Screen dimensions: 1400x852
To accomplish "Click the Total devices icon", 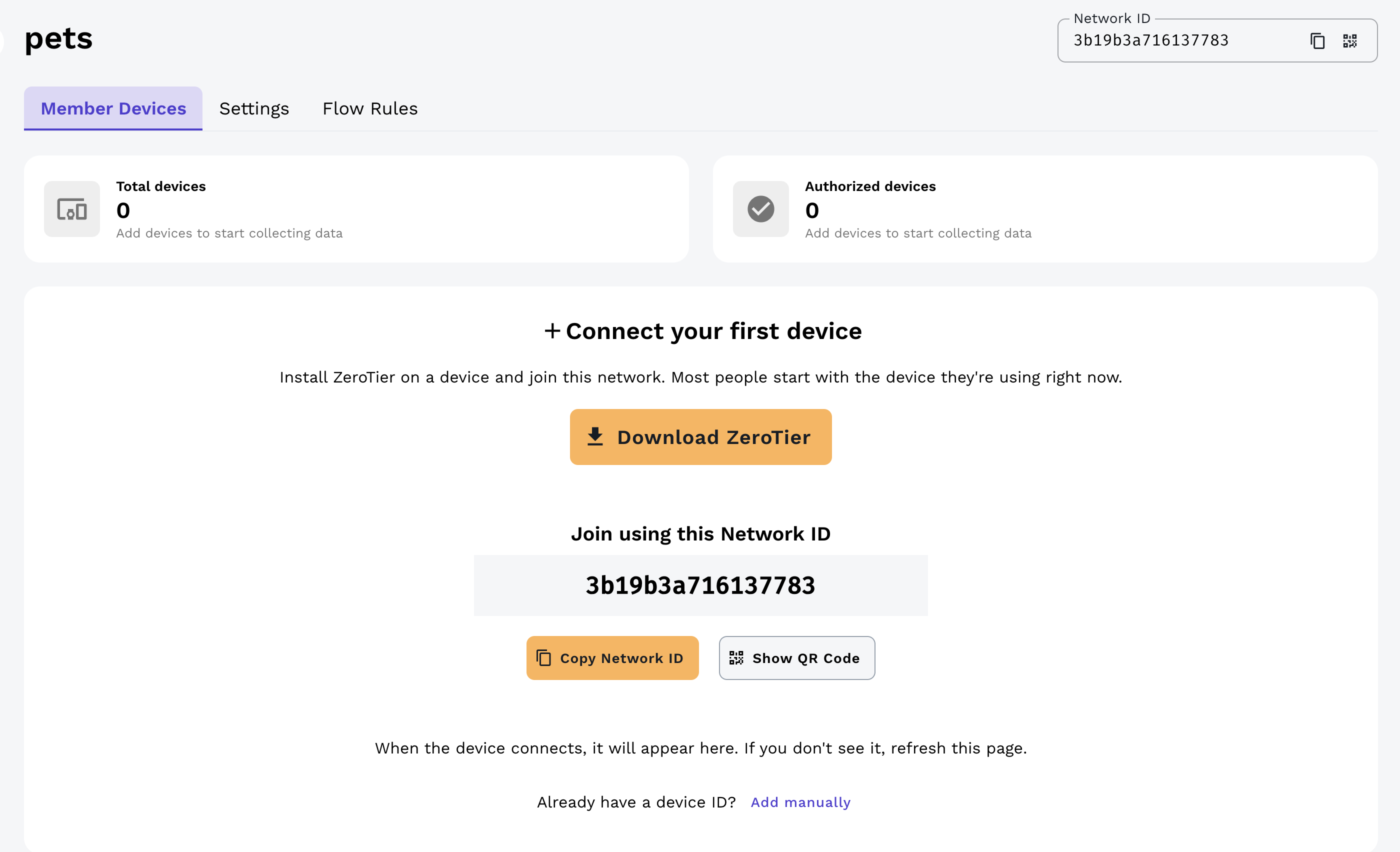I will pos(72,209).
